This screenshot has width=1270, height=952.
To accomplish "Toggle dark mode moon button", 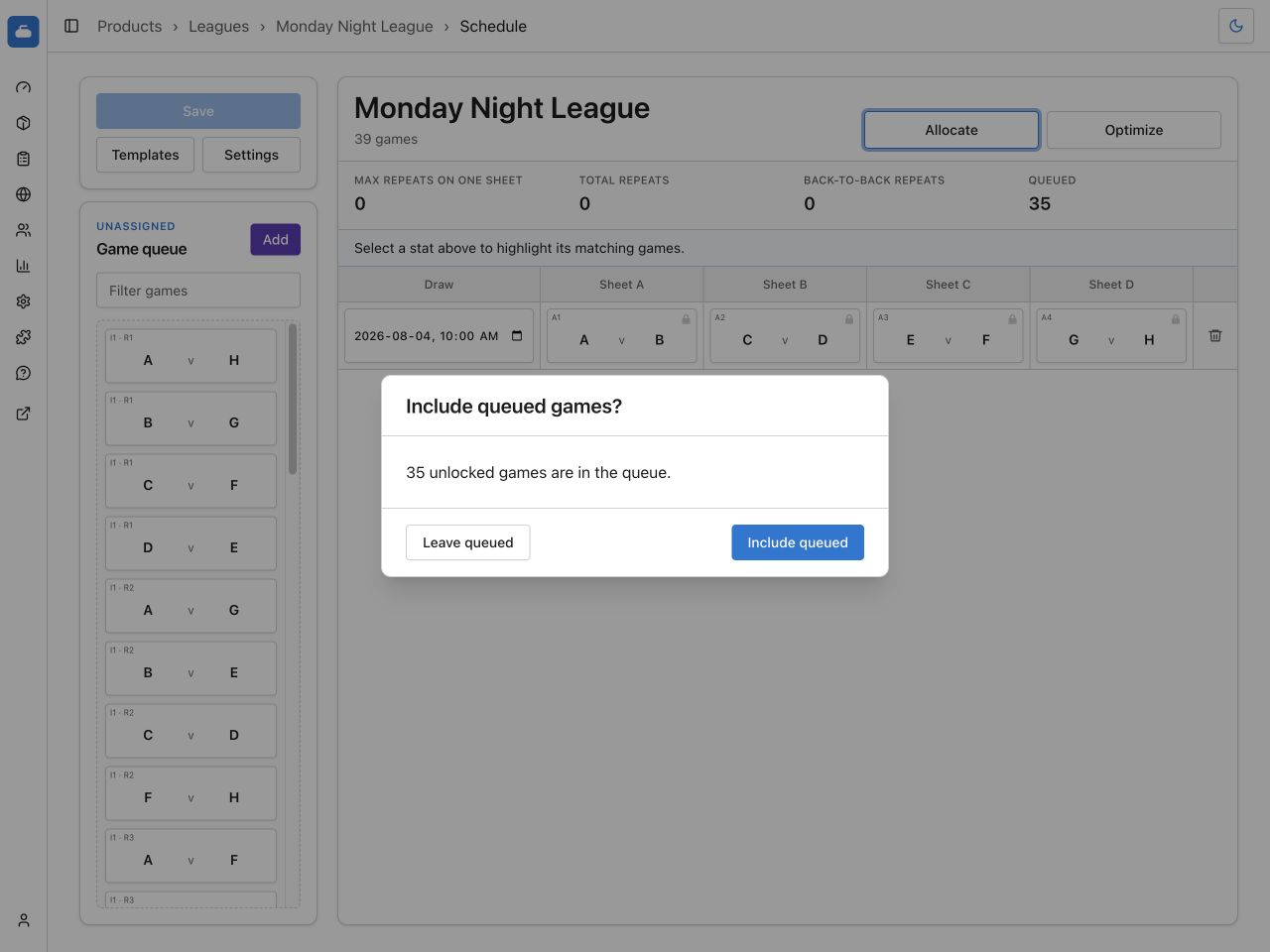I will 1236,26.
